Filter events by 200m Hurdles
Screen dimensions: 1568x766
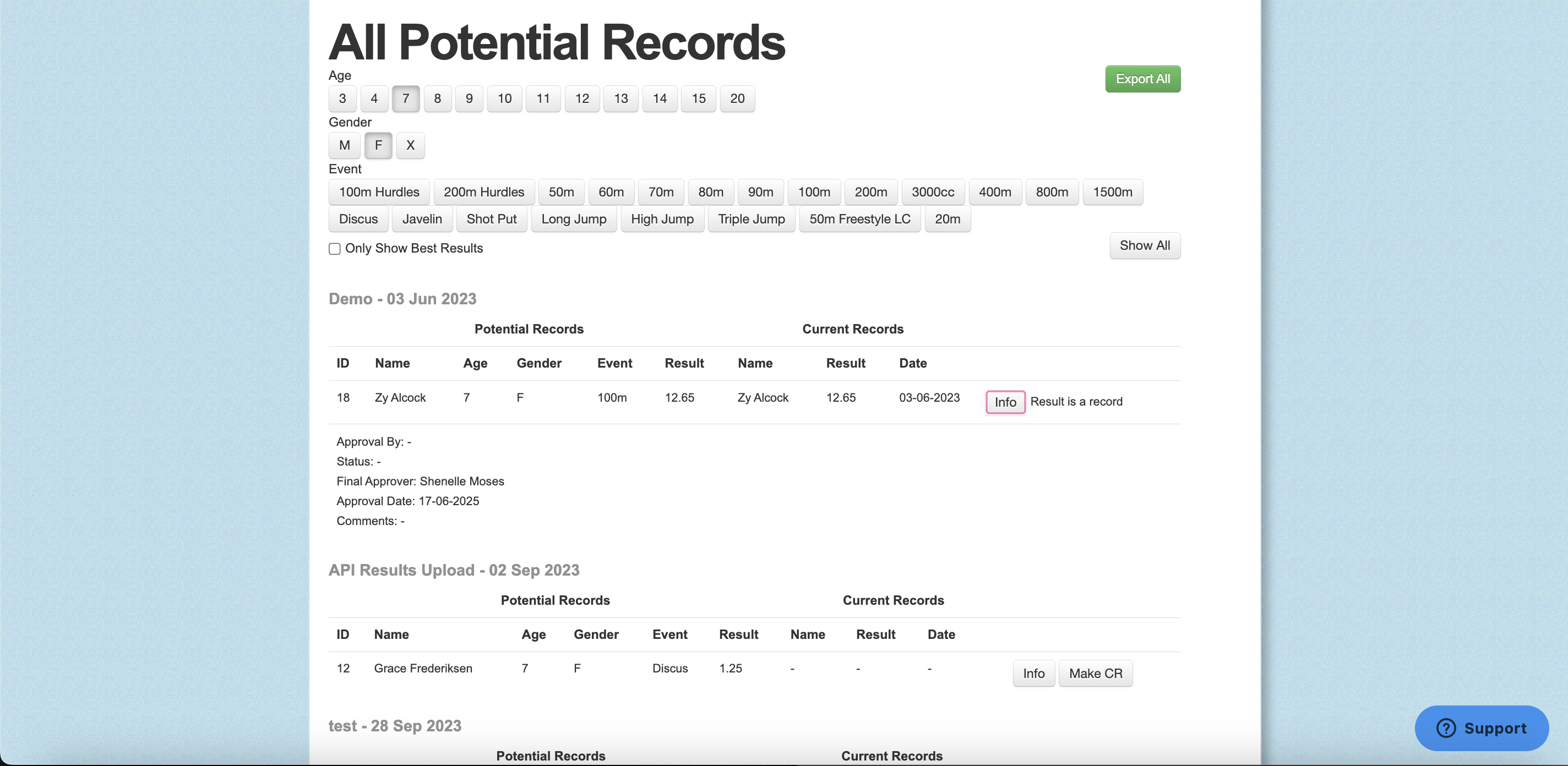[x=484, y=192]
